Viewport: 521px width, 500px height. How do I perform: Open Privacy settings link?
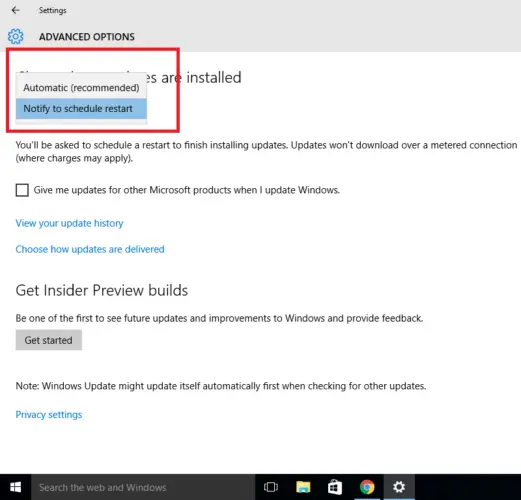pyautogui.click(x=49, y=414)
